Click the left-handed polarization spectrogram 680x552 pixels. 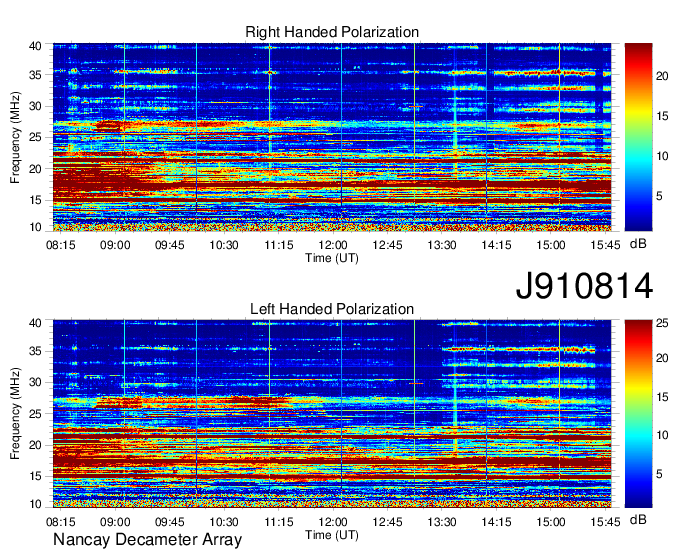(332, 414)
